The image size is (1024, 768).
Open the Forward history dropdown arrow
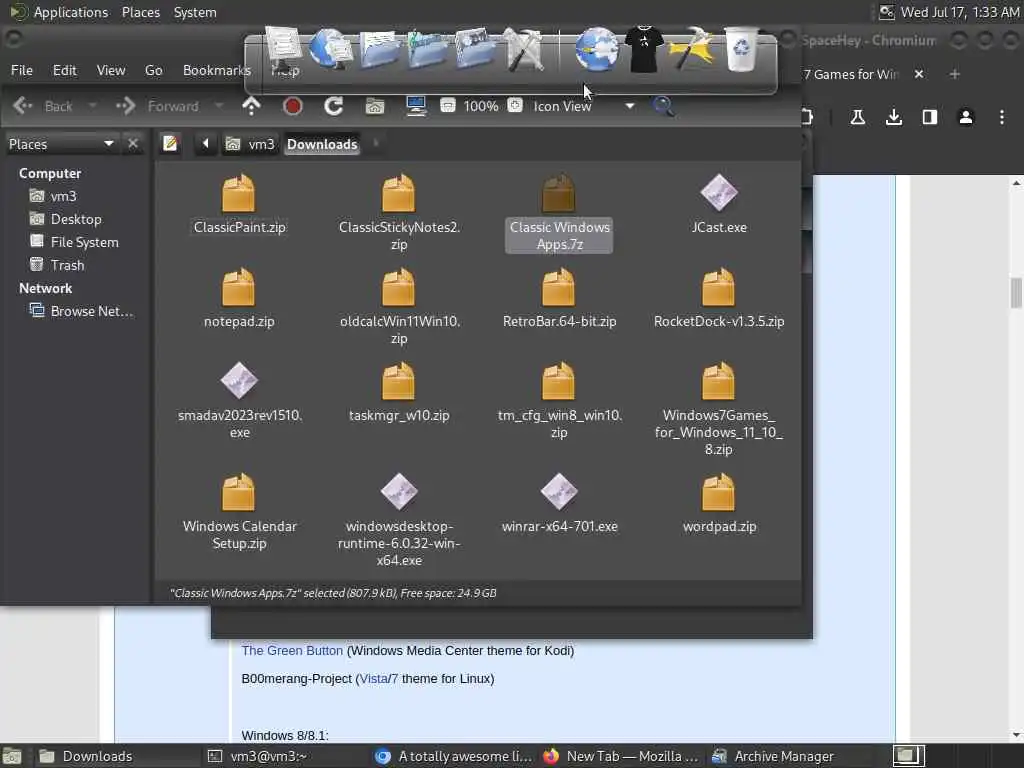tap(219, 106)
